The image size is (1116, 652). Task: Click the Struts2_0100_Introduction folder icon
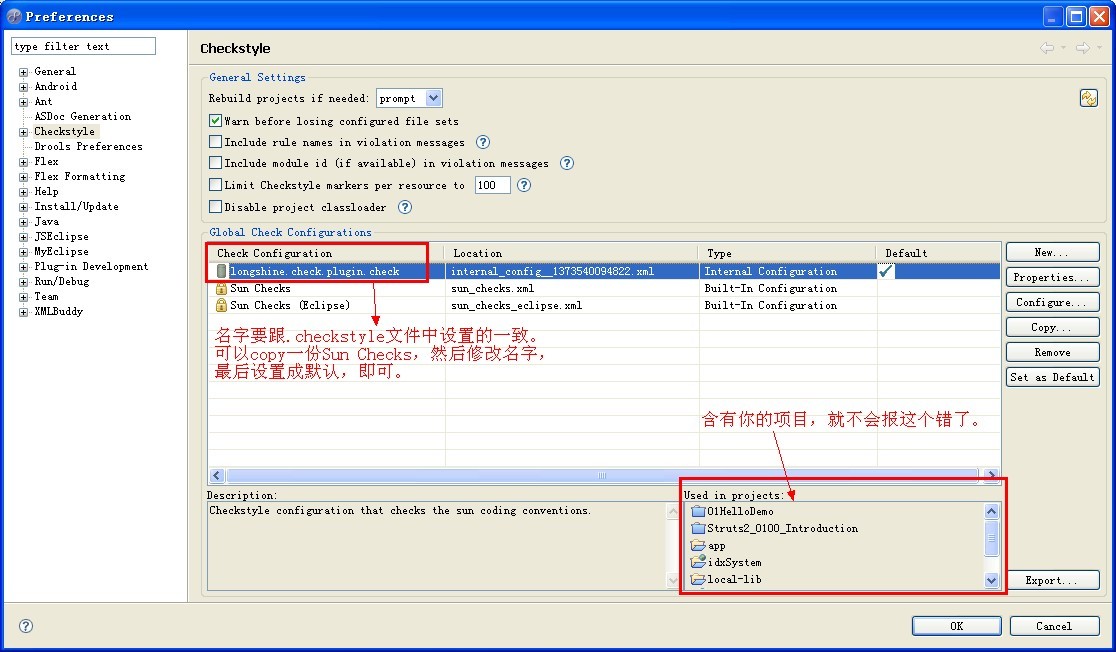[698, 528]
